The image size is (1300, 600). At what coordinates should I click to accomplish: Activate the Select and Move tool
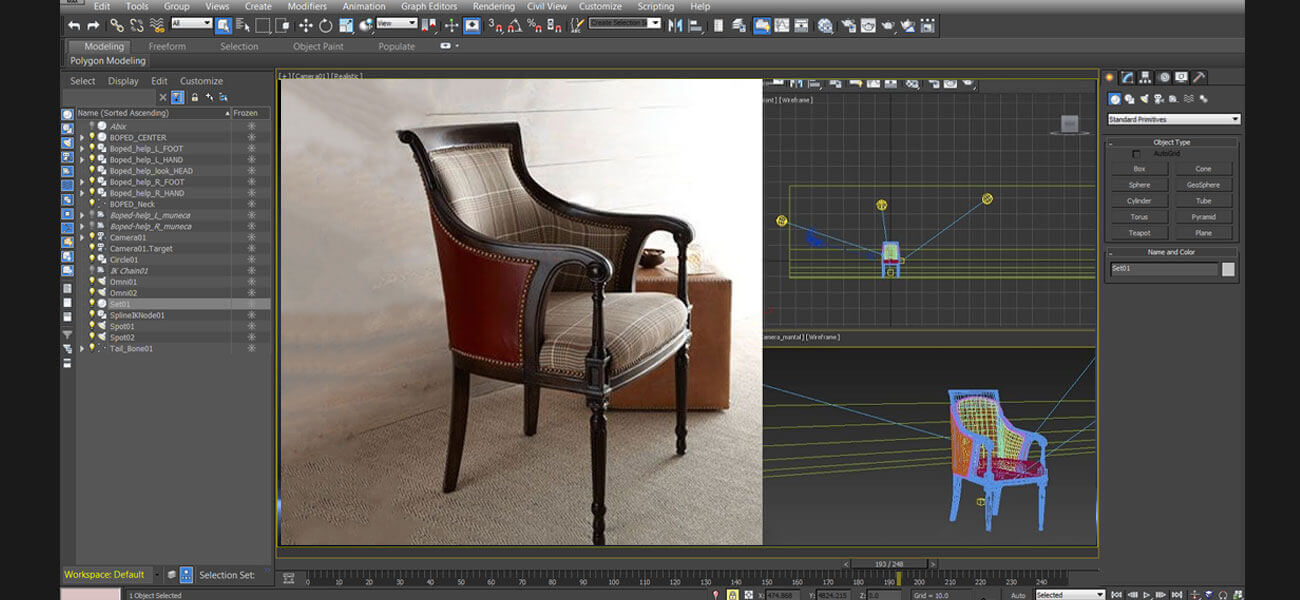point(306,25)
